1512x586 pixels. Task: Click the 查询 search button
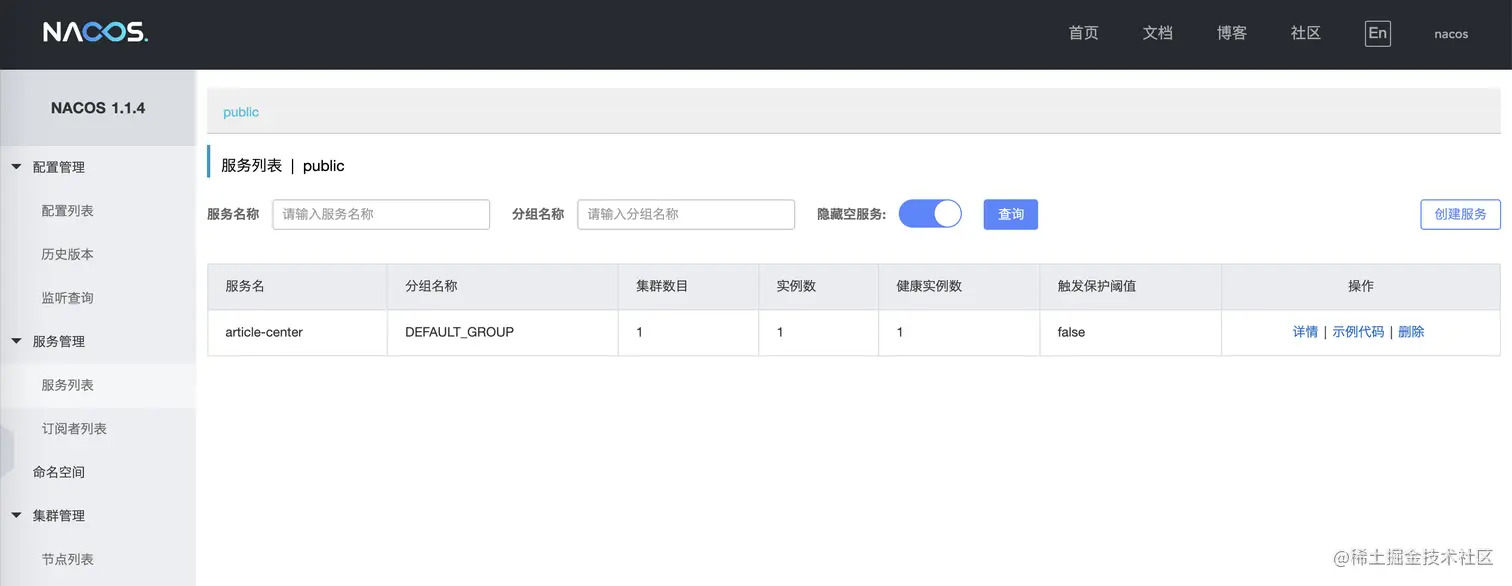point(1010,214)
